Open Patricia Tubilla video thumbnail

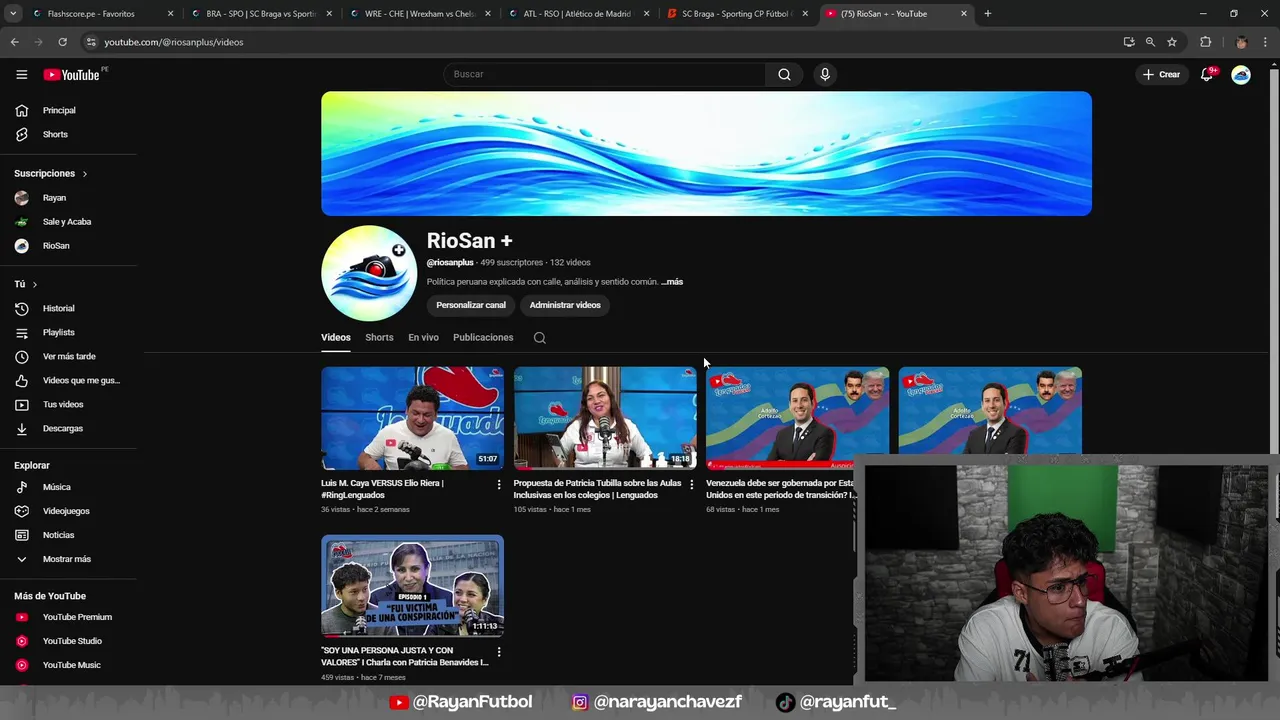(605, 418)
